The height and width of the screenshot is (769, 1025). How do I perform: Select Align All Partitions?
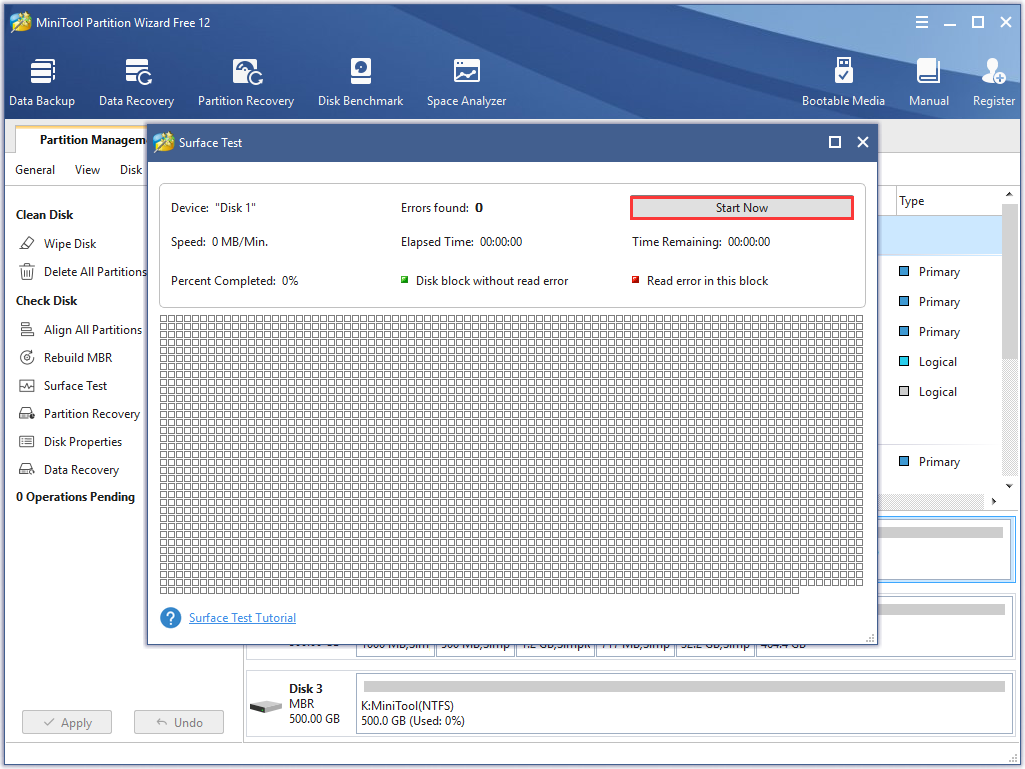pos(80,330)
